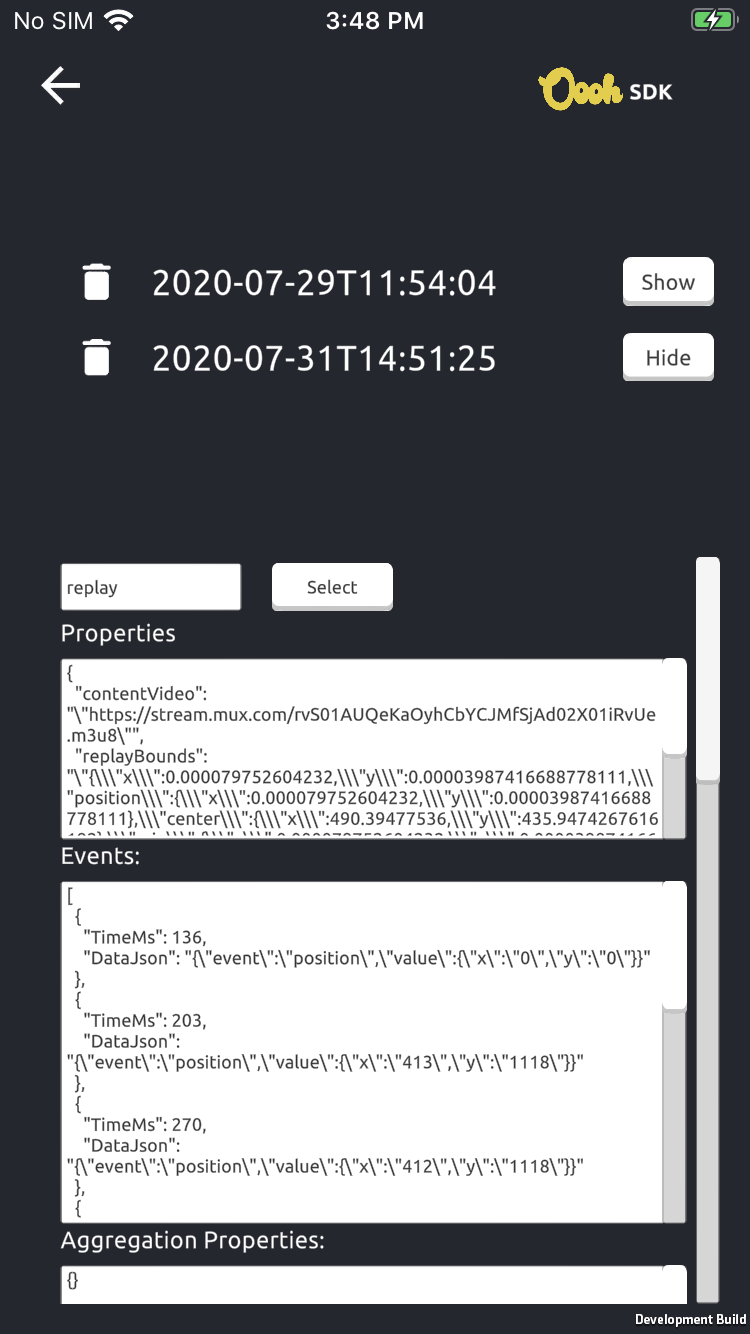Tap the battery charging icon
The width and height of the screenshot is (750, 1334).
(713, 20)
